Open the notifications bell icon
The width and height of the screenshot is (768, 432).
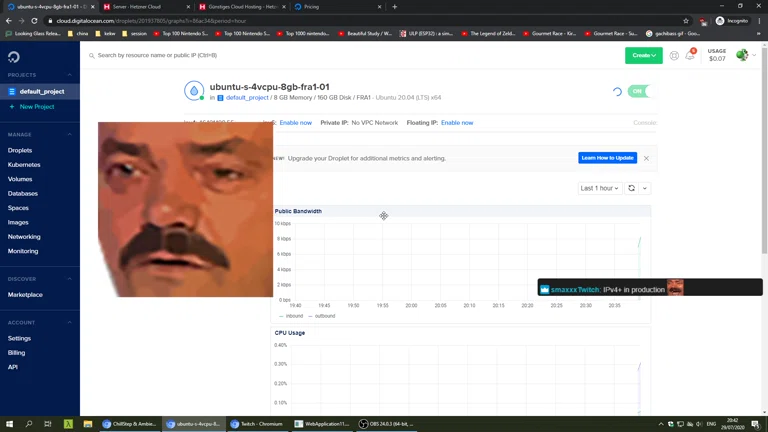pyautogui.click(x=690, y=55)
